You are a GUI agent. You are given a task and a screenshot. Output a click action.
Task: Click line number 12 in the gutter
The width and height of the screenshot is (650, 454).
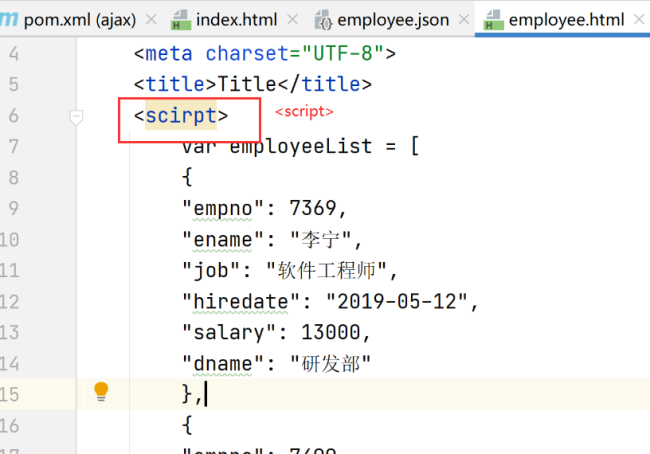10,302
